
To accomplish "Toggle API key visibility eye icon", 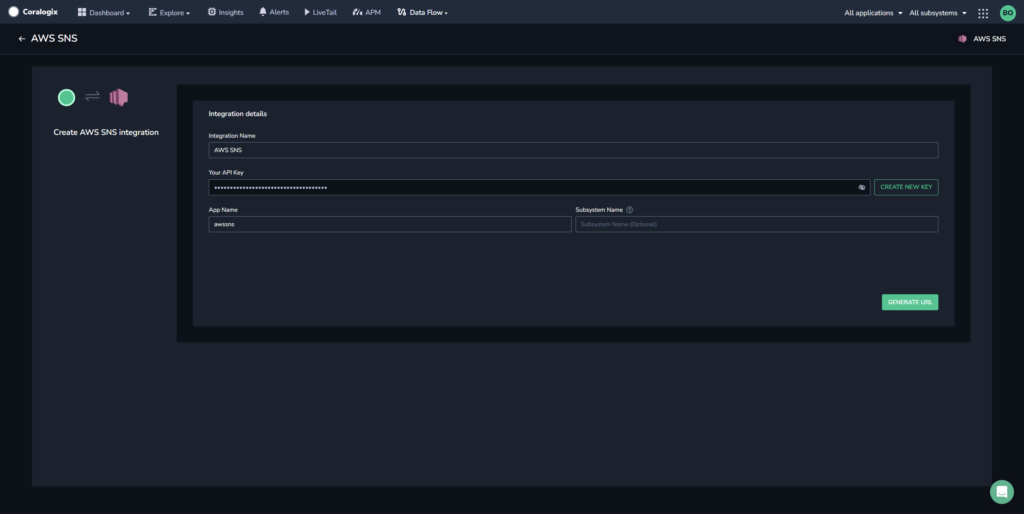I will [862, 187].
